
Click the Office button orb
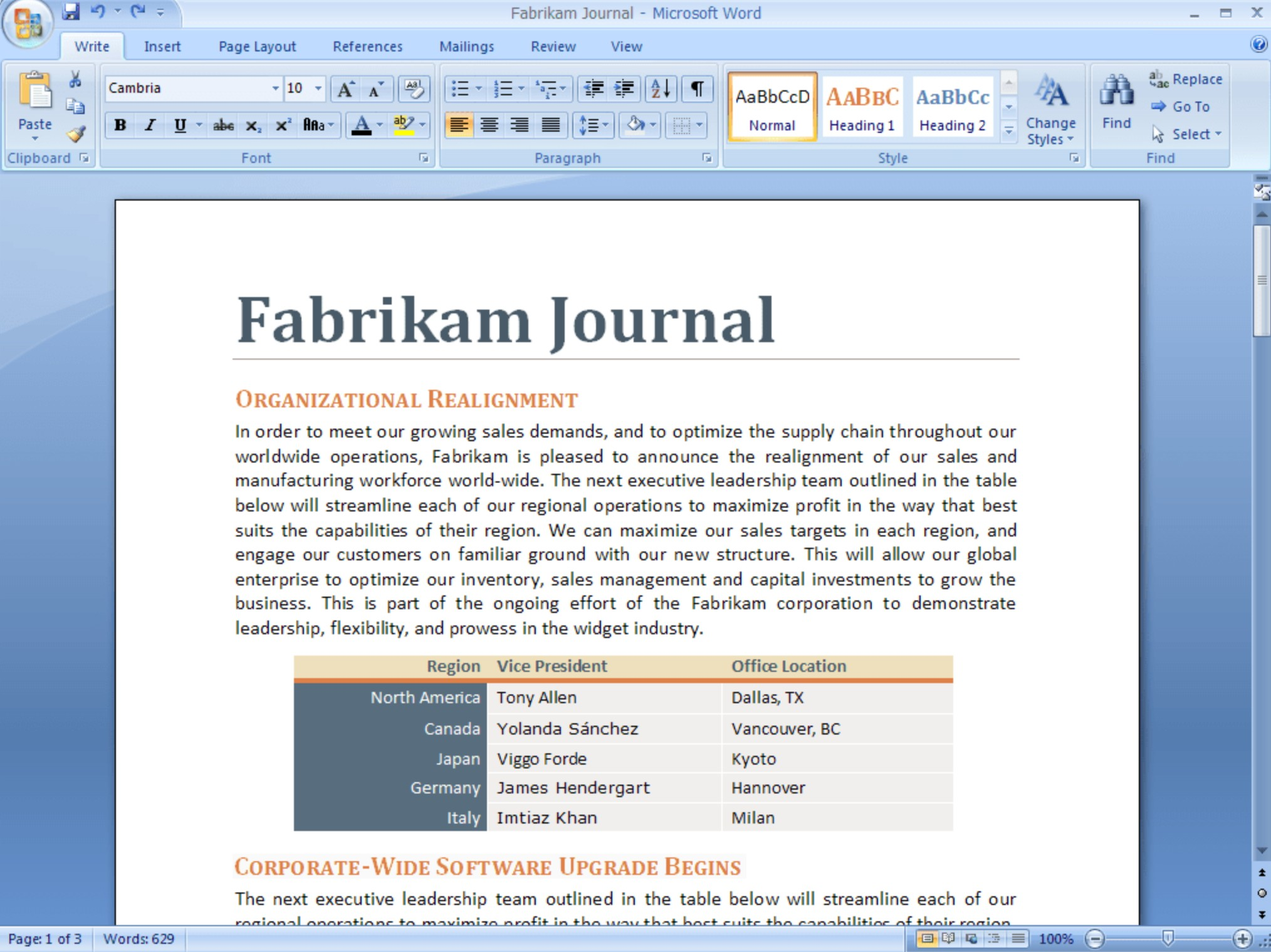coord(28,23)
